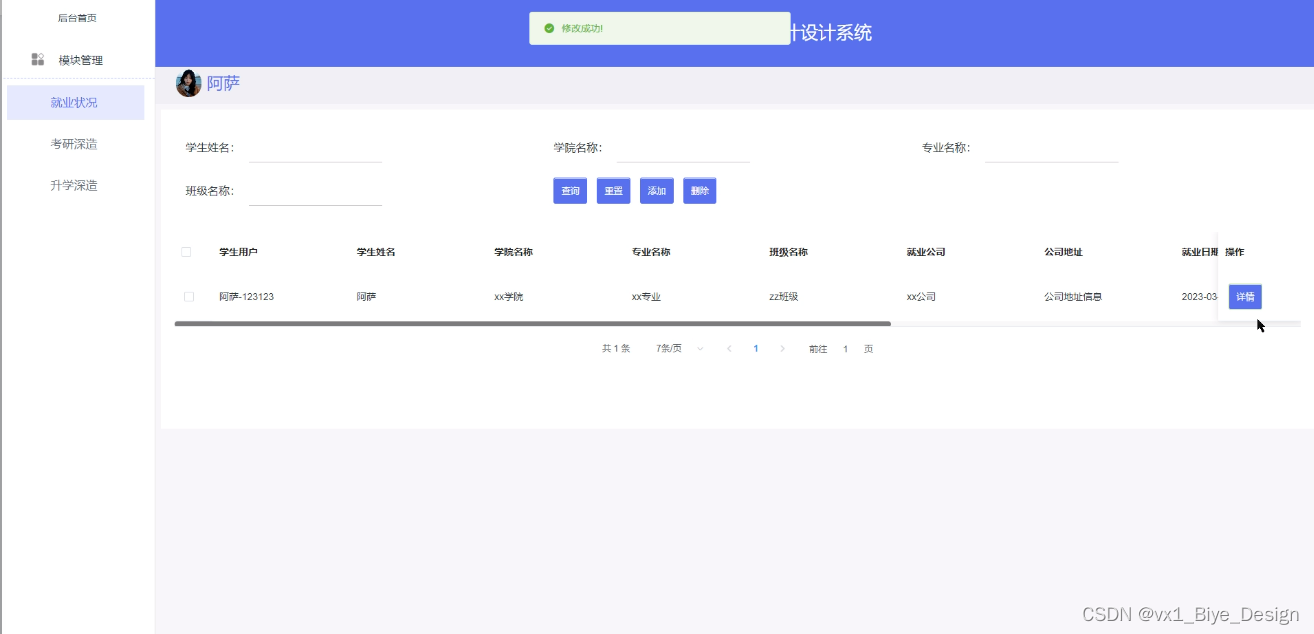
Task: Click the 学院名称 column header
Action: [513, 252]
